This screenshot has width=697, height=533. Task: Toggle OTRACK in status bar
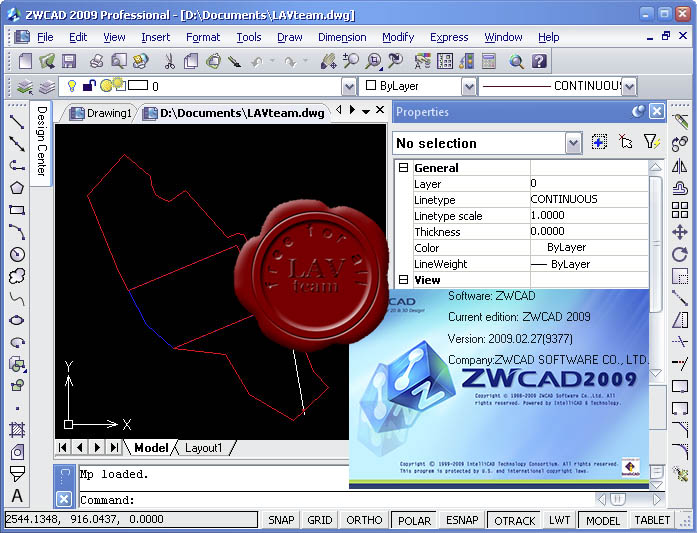tap(514, 520)
